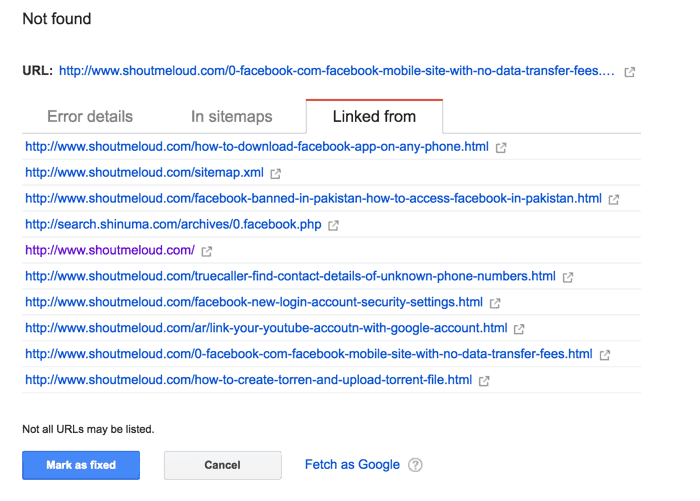Click help question mark next to Fetch as Google
The image size is (700, 501).
pos(415,465)
